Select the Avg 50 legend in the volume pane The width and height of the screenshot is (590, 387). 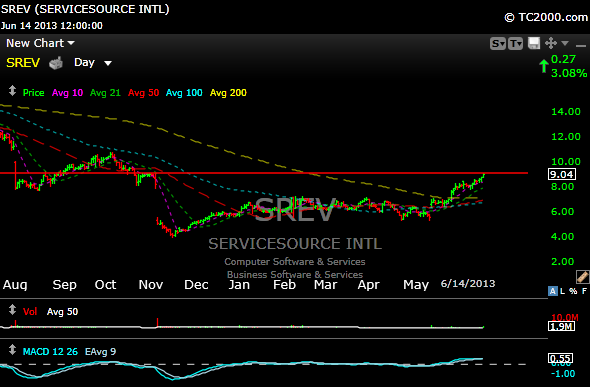click(62, 312)
